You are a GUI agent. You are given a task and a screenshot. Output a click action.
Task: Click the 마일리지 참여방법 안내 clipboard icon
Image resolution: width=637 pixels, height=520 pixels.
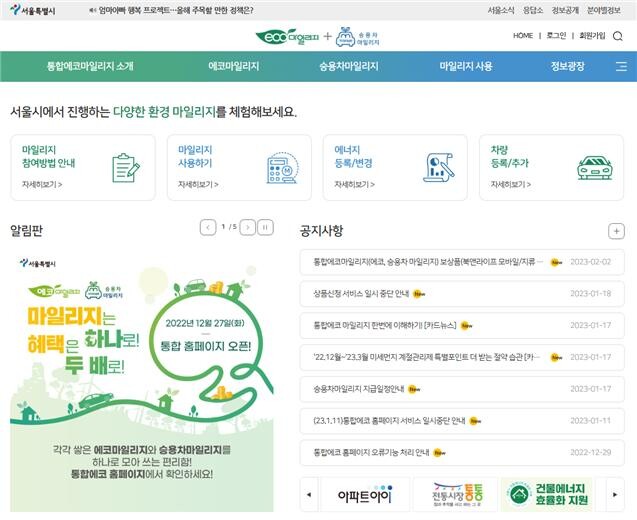click(125, 167)
